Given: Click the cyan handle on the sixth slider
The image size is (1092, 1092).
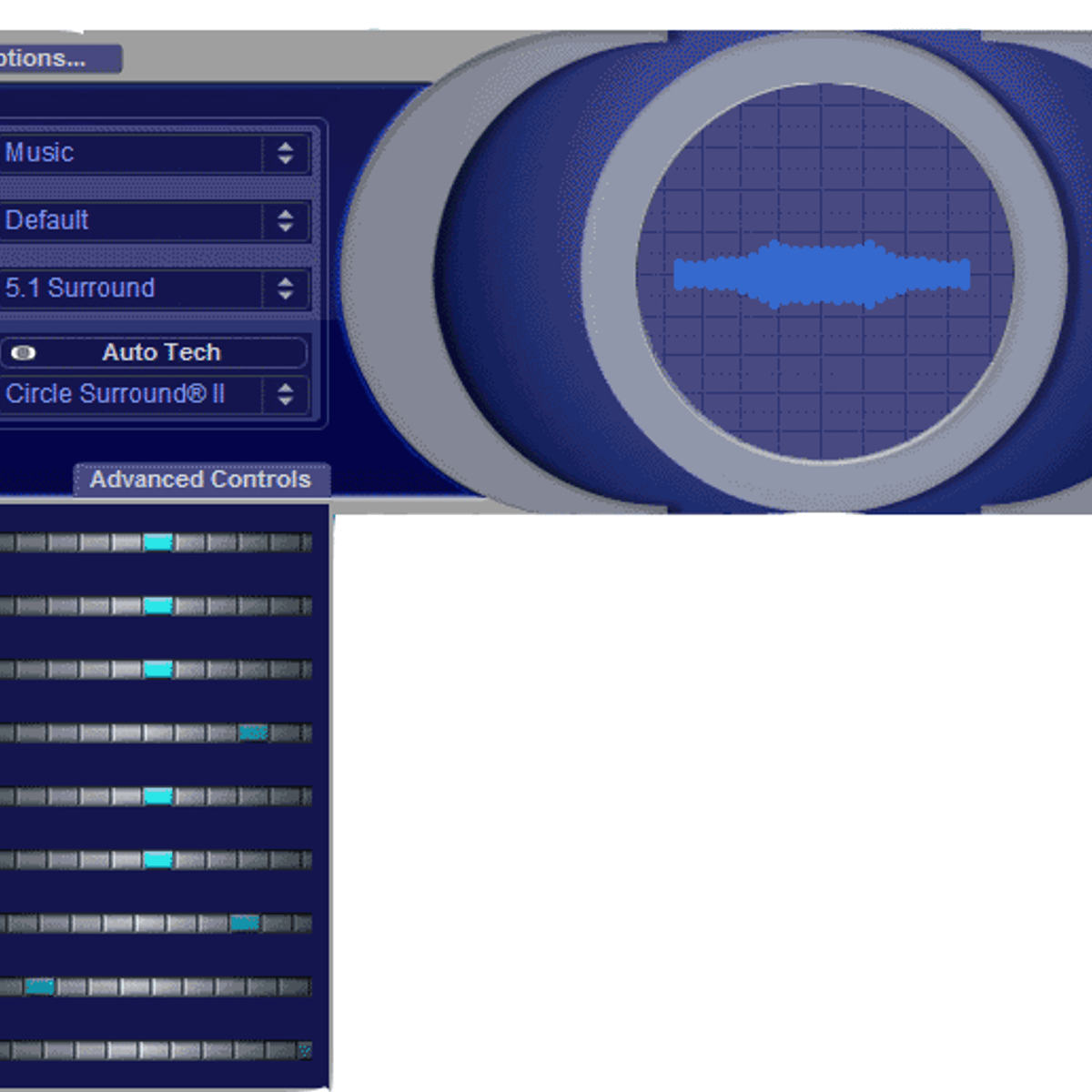Looking at the screenshot, I should pos(157,860).
